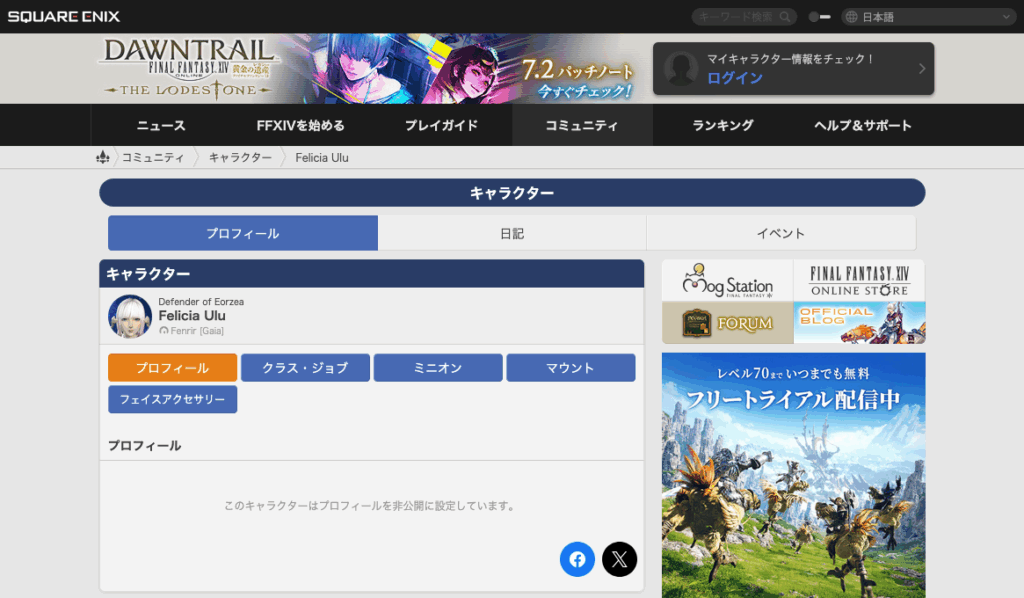Share on X icon
The image size is (1024, 598).
click(619, 559)
